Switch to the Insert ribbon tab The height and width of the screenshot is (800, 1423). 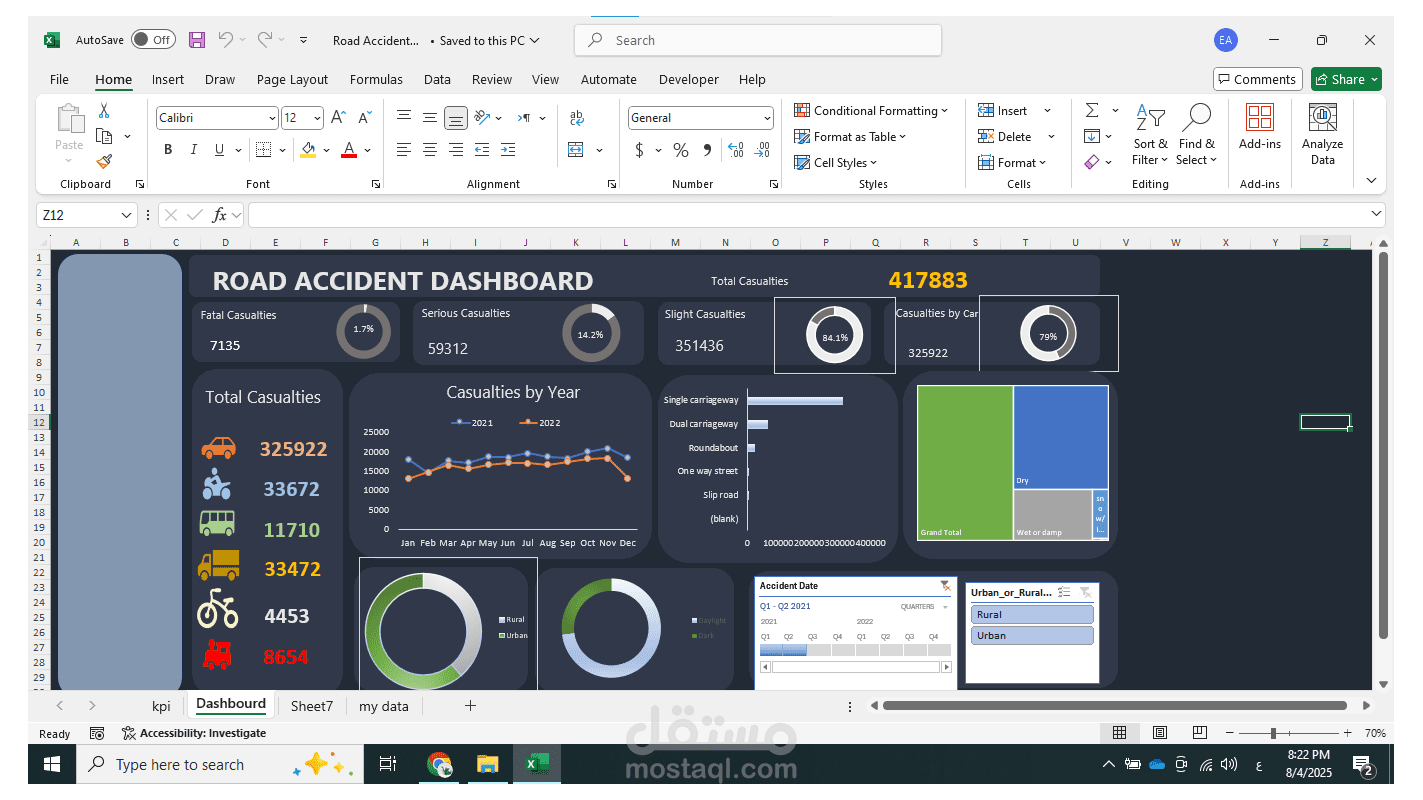tap(168, 80)
